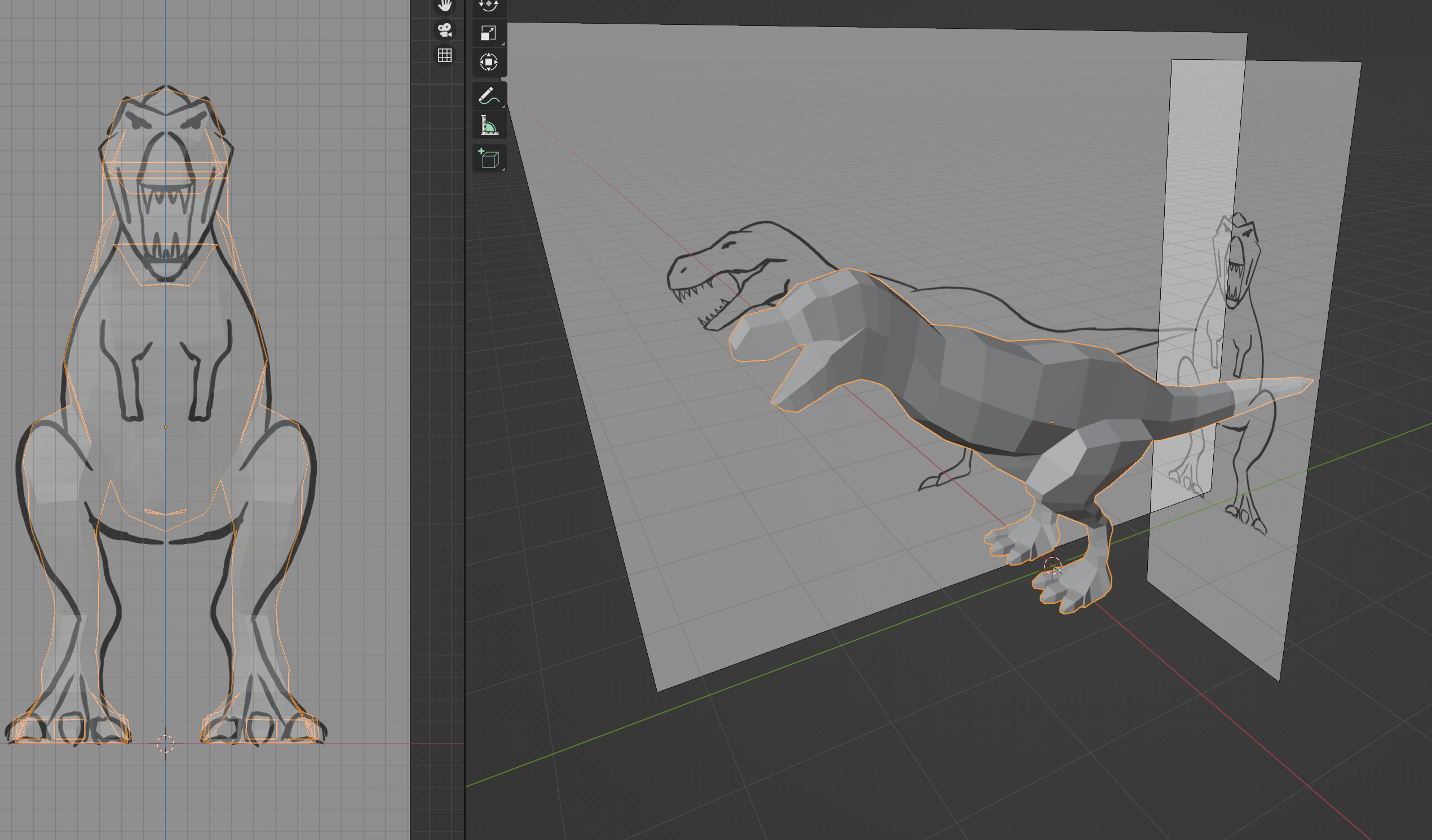Switch perspective/orthographic with grid icon

(x=444, y=55)
